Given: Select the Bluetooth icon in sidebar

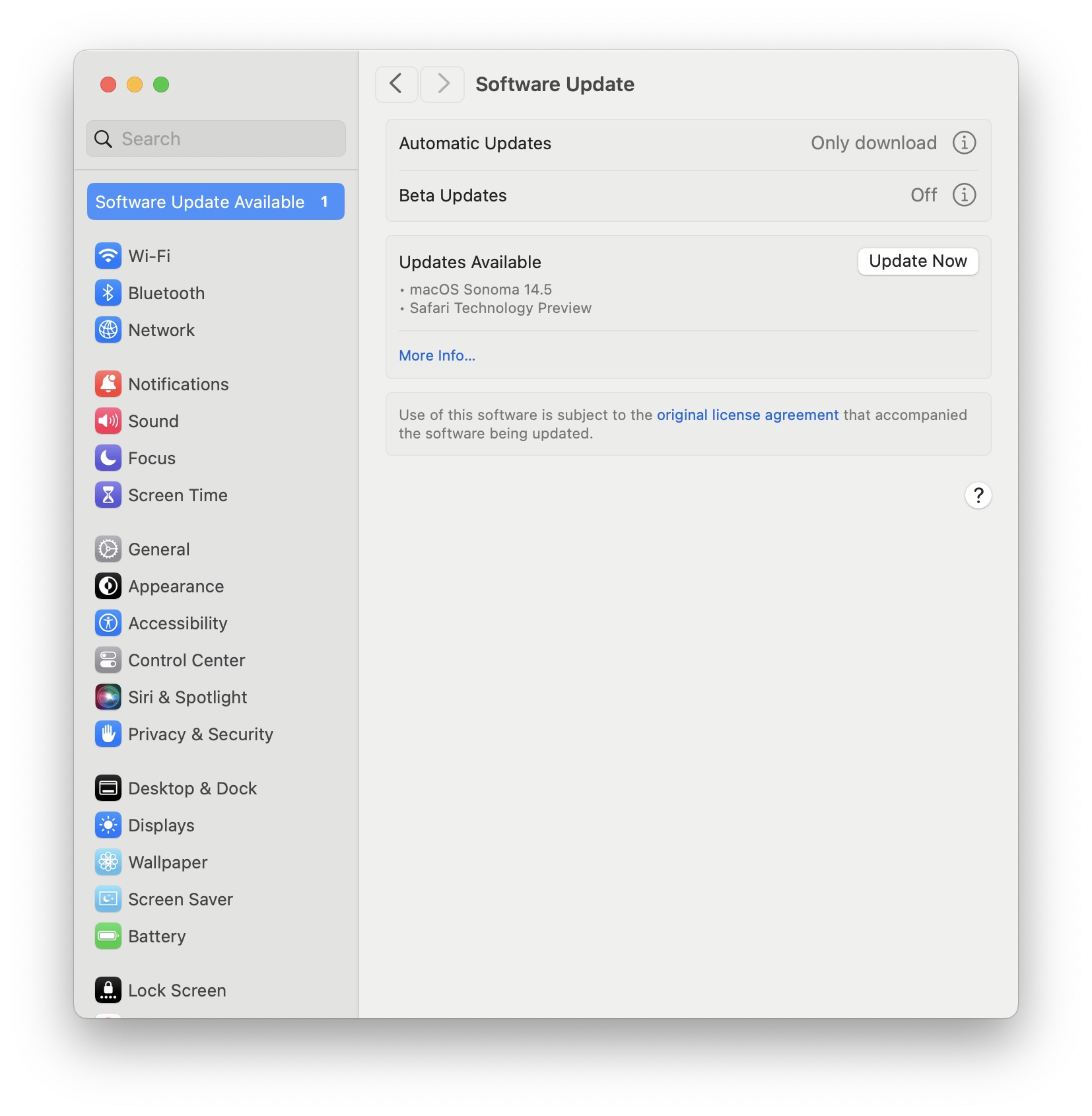Looking at the screenshot, I should tap(108, 293).
